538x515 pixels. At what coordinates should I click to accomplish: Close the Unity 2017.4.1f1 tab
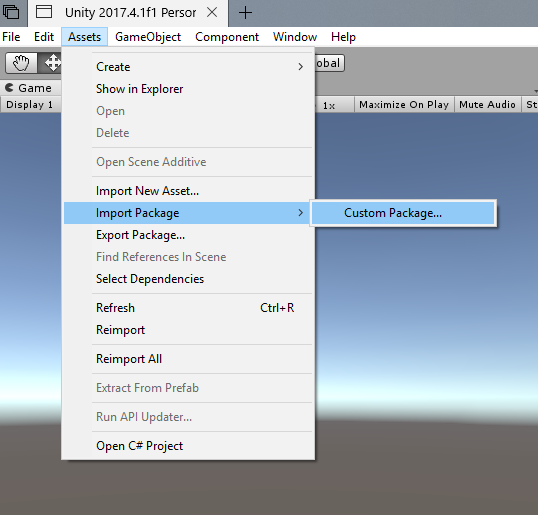(x=212, y=12)
